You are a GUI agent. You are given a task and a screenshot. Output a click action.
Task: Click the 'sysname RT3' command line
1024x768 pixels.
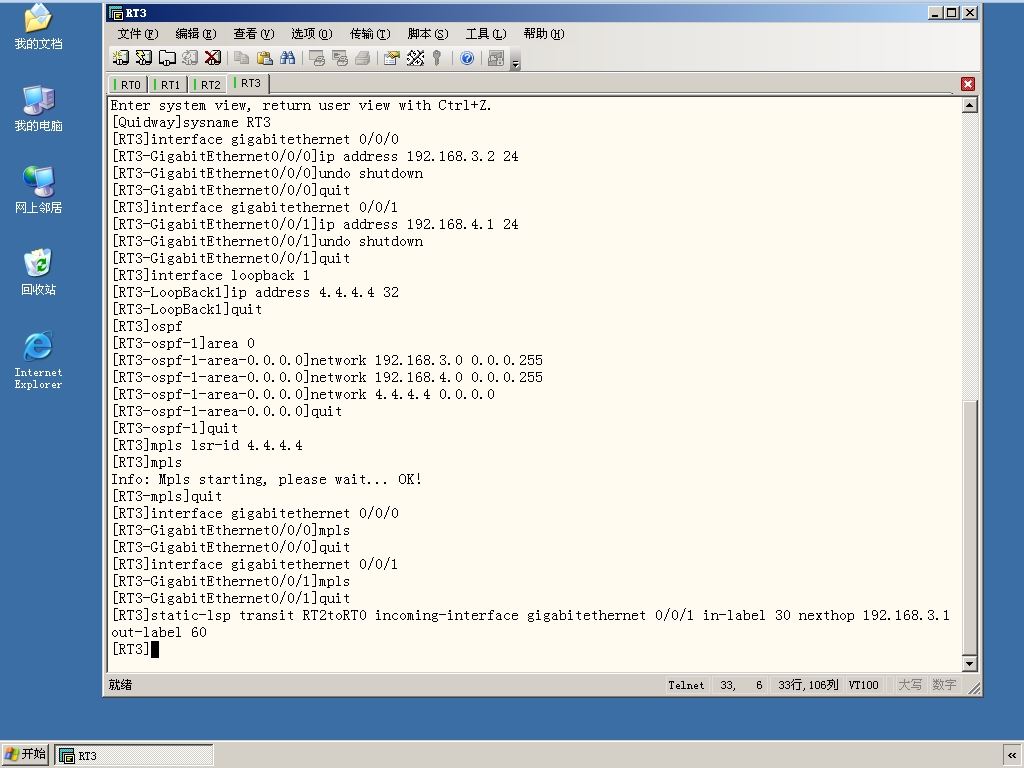point(191,122)
